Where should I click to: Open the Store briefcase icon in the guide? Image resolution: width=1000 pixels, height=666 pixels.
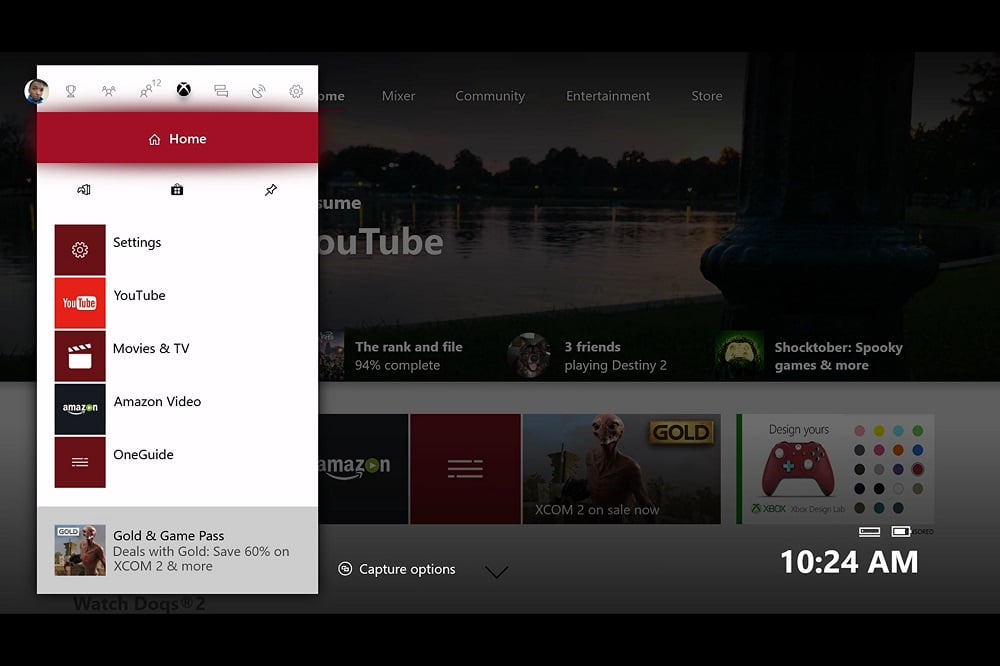click(x=176, y=190)
